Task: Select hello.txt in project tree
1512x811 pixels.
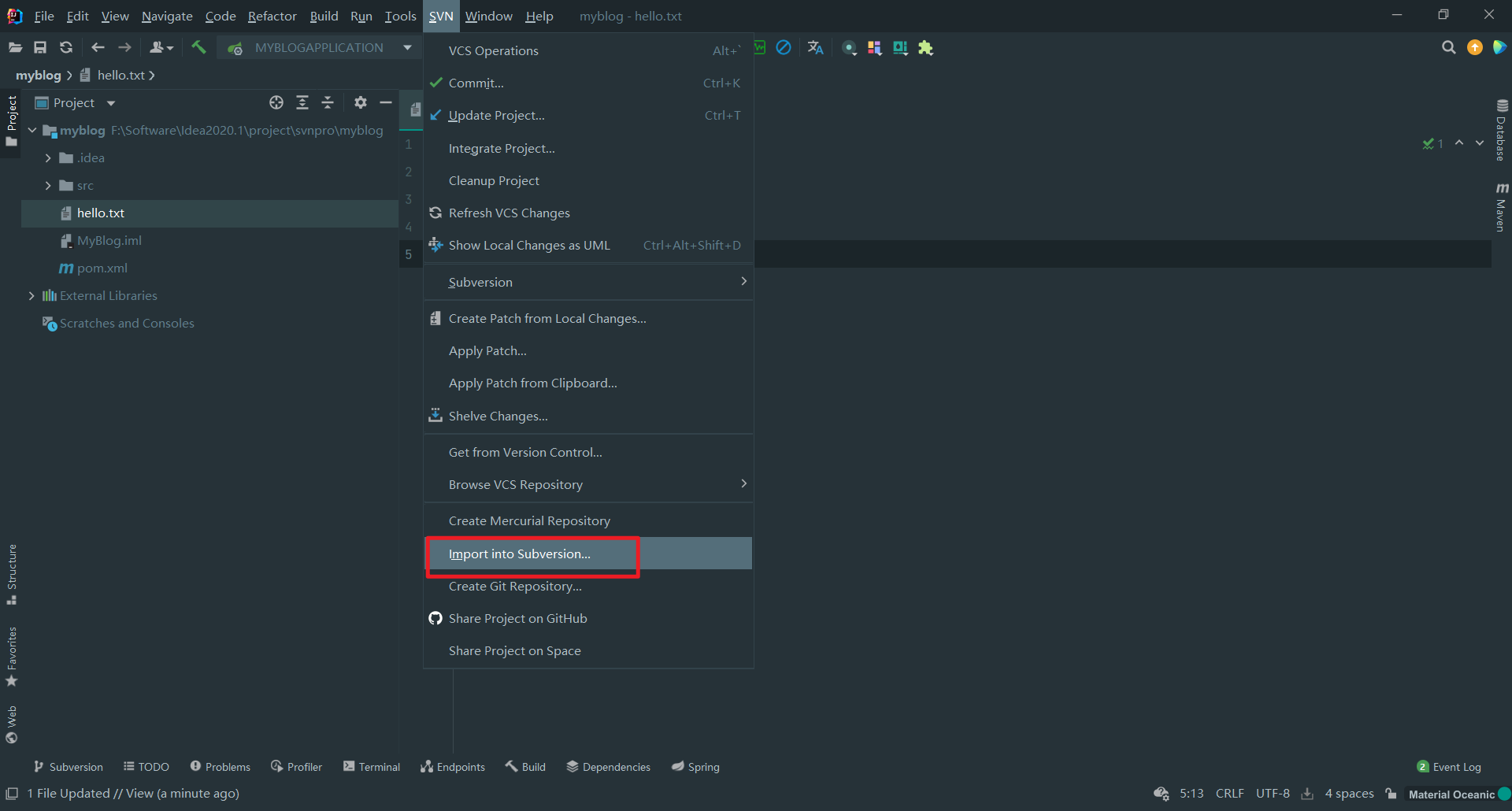Action: [x=210, y=213]
